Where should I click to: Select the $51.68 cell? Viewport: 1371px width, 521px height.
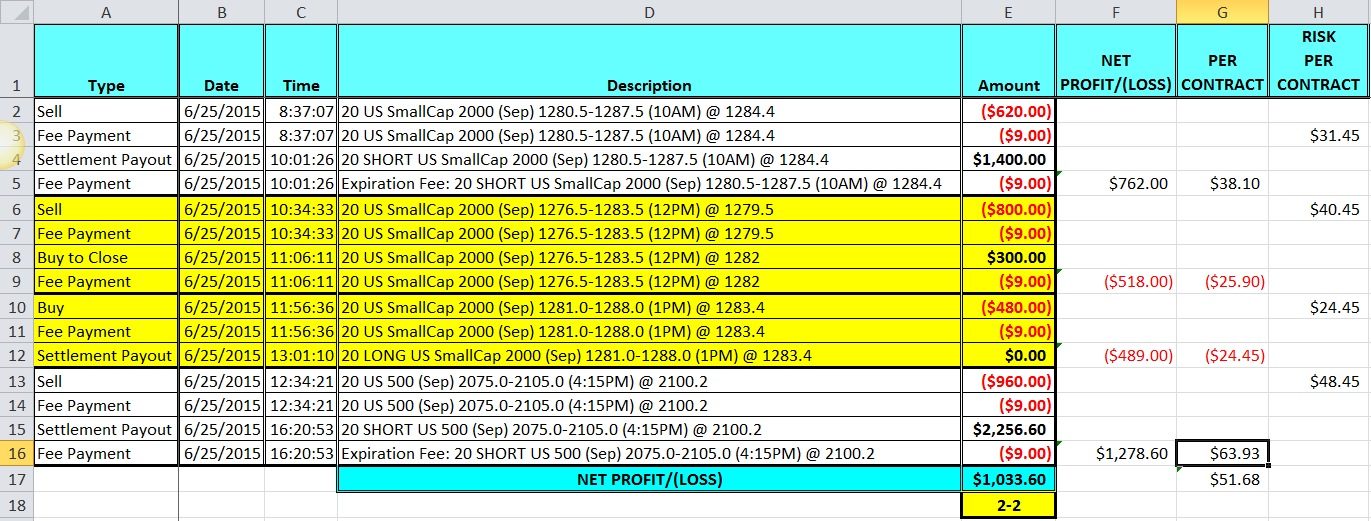coord(1222,479)
